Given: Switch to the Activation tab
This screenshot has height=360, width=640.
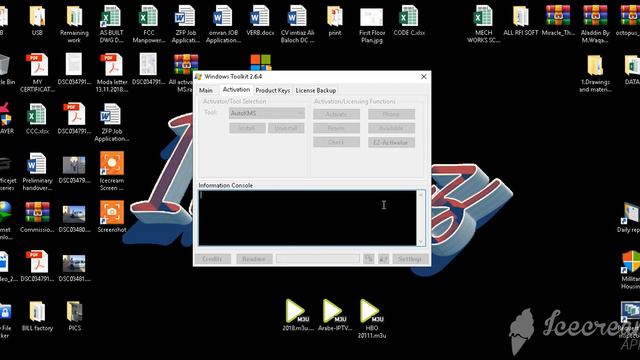Looking at the screenshot, I should tap(236, 89).
